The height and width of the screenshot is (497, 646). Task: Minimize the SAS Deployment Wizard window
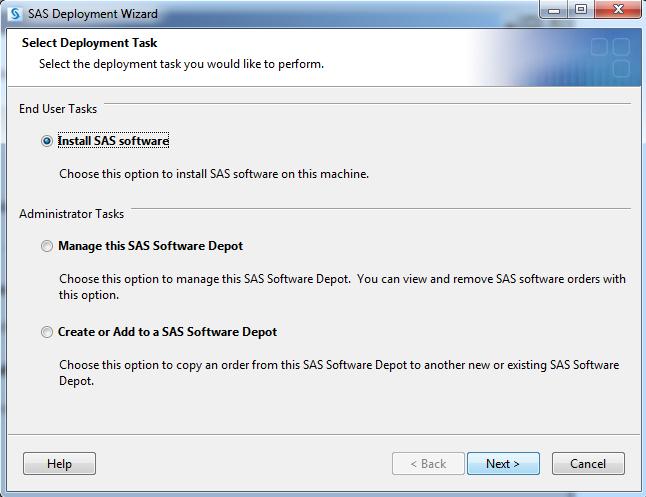(554, 10)
